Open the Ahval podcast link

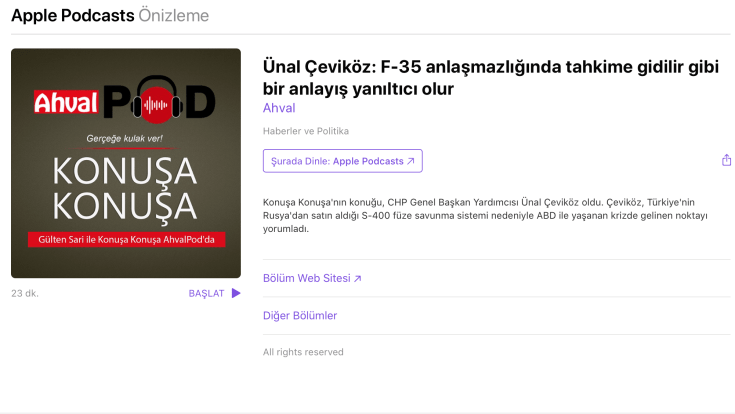coord(279,108)
